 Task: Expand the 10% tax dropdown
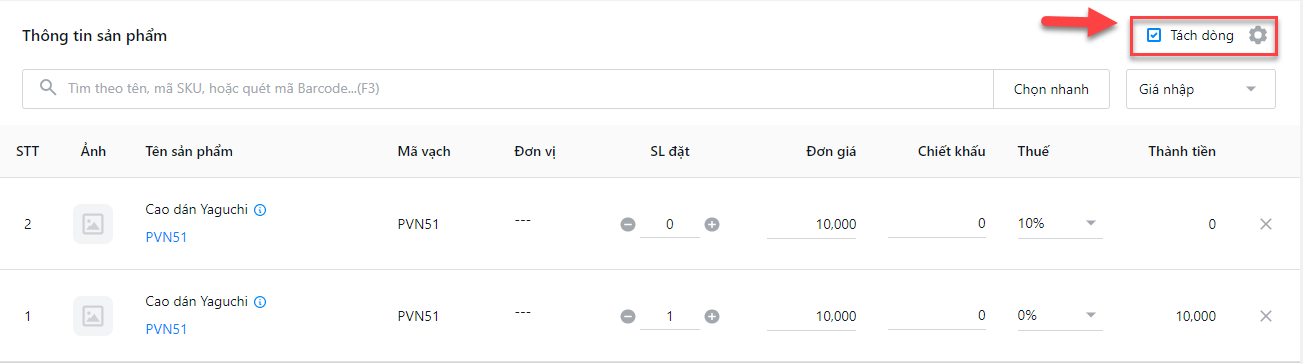click(x=1060, y=224)
